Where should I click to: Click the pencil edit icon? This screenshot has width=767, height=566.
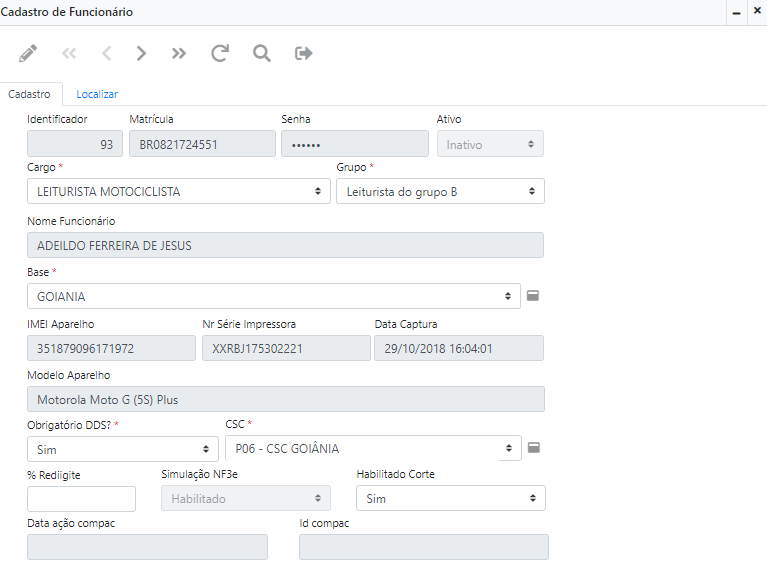click(x=28, y=53)
